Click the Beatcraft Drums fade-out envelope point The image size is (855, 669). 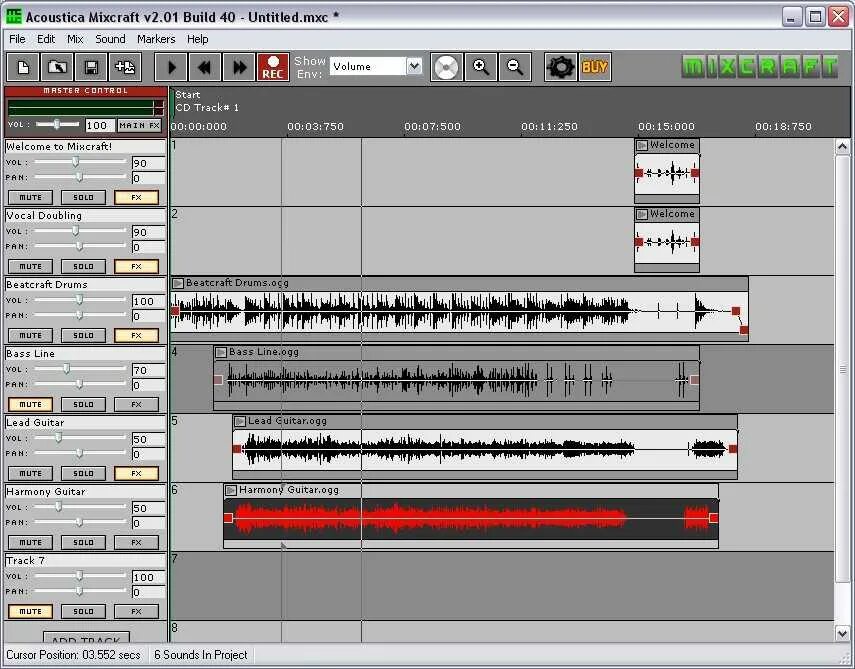point(744,330)
